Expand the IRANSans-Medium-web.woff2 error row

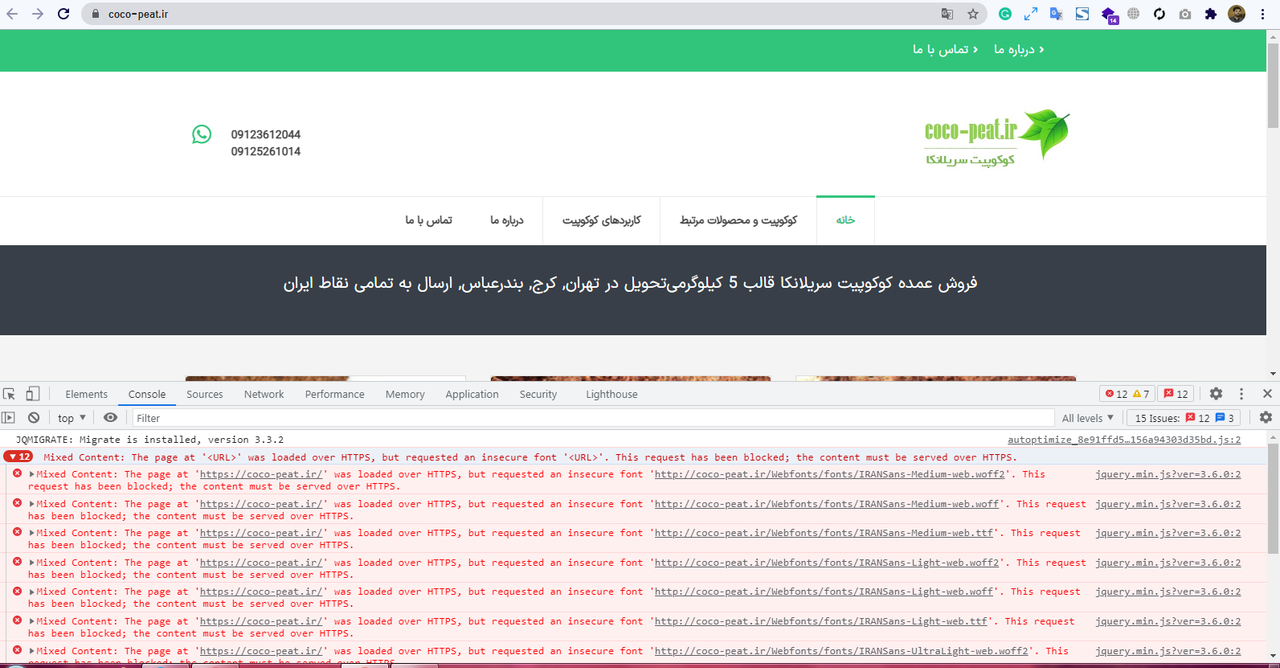32,475
